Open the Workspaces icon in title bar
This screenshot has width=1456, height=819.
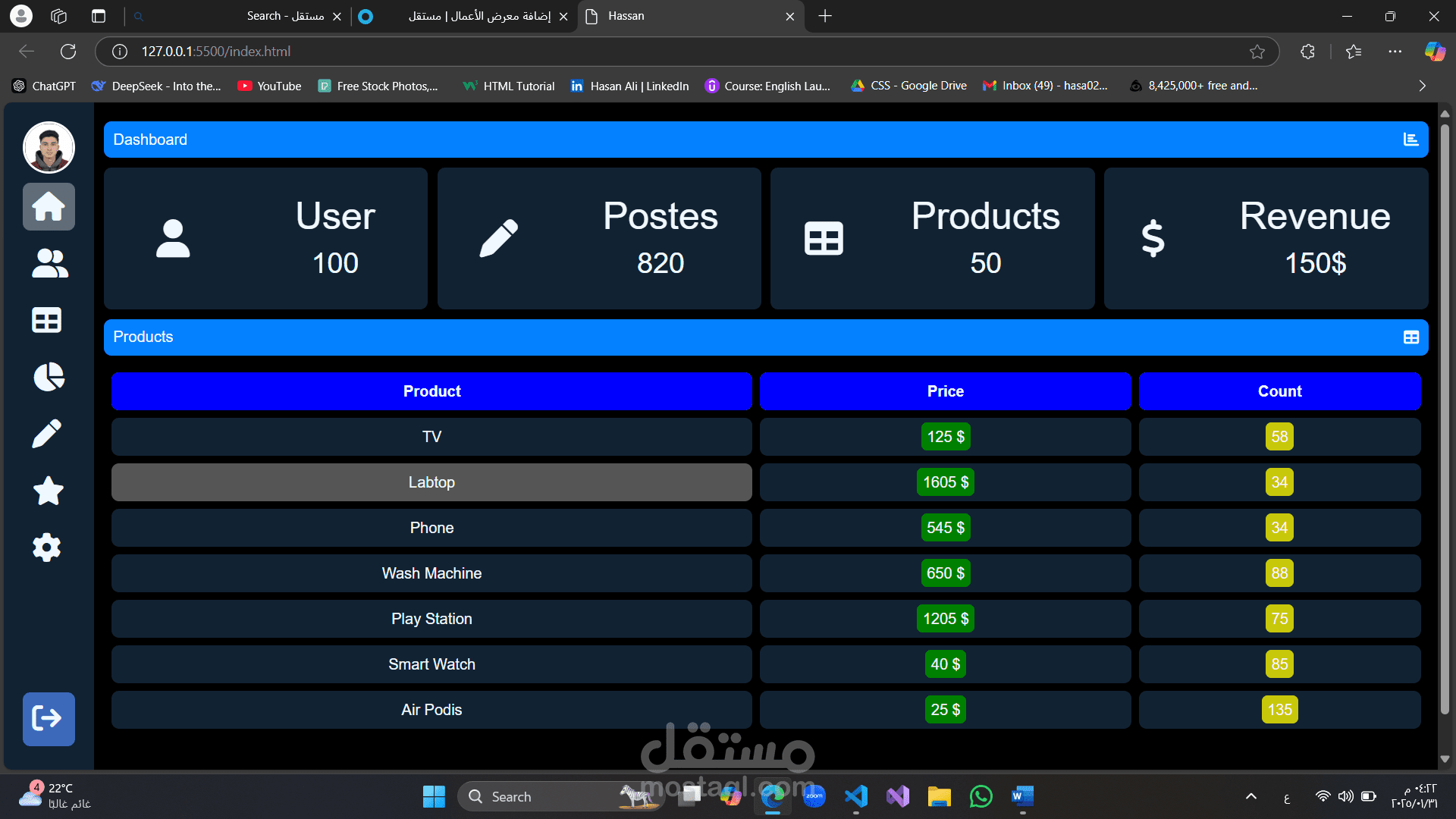[58, 16]
